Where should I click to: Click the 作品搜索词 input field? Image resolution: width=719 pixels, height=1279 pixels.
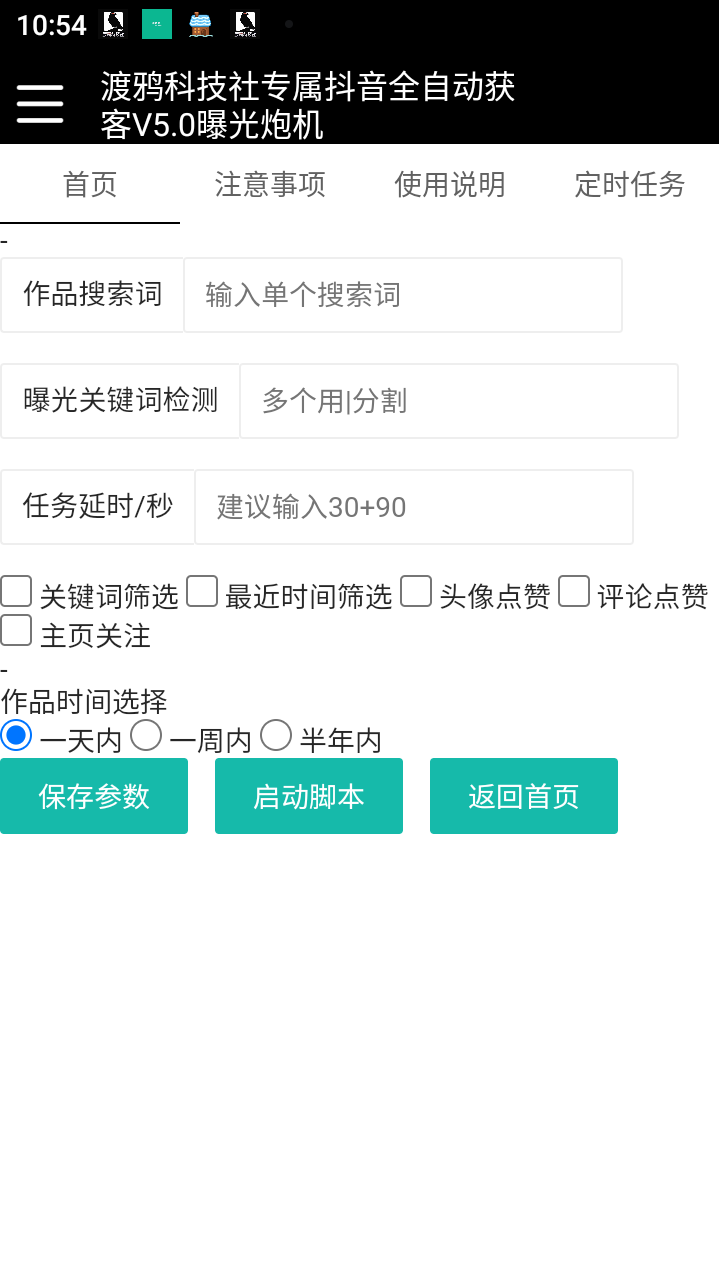coord(402,294)
